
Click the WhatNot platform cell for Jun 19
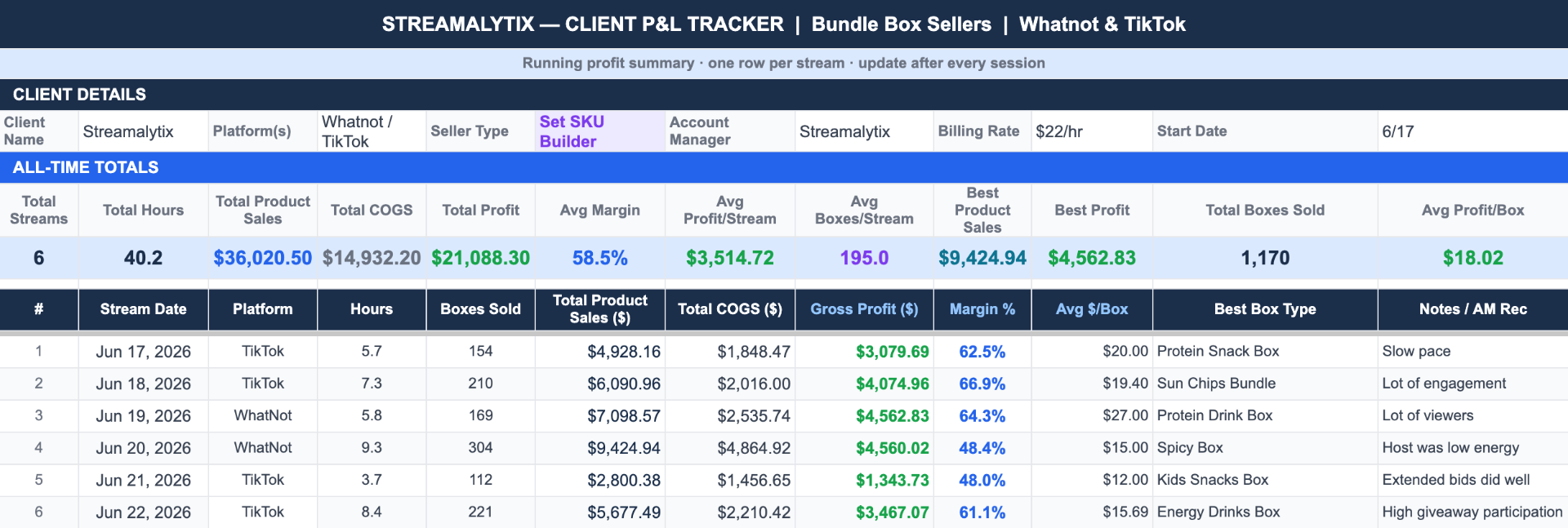[263, 415]
